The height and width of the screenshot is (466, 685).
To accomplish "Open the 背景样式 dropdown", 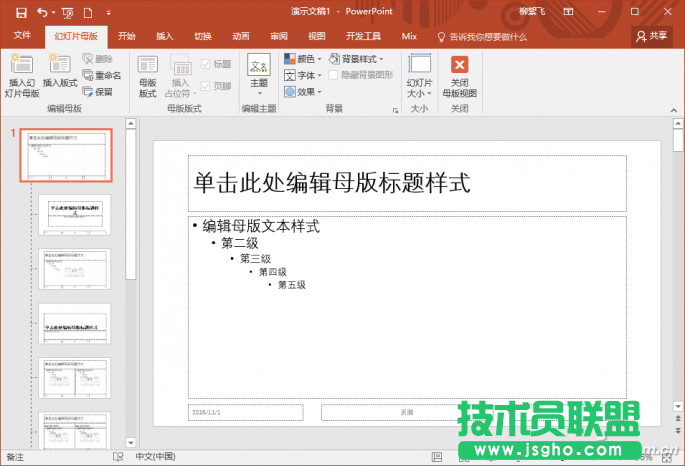I will [x=356, y=59].
